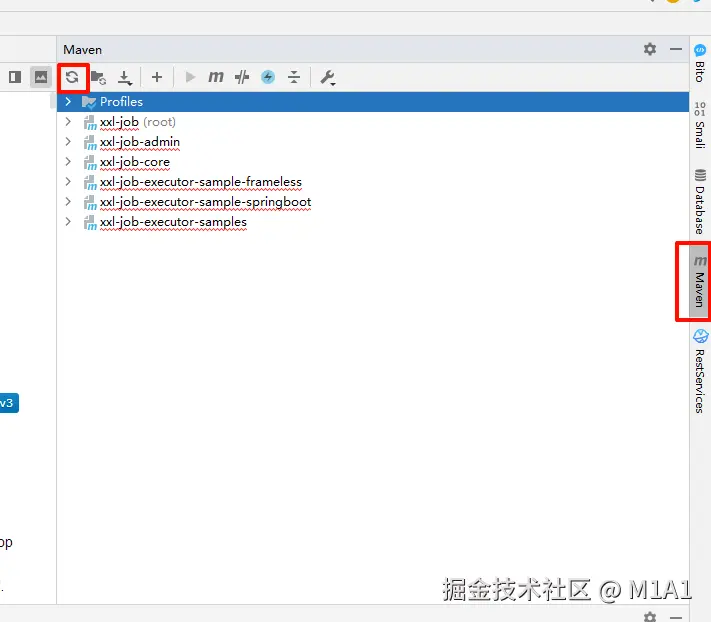This screenshot has height=622, width=711.
Task: Open the Smali side tab
Action: tap(700, 125)
